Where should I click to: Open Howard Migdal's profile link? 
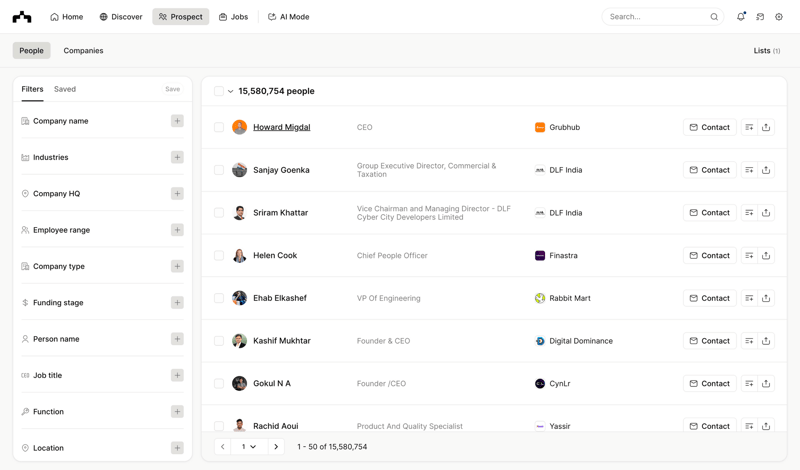tap(282, 127)
